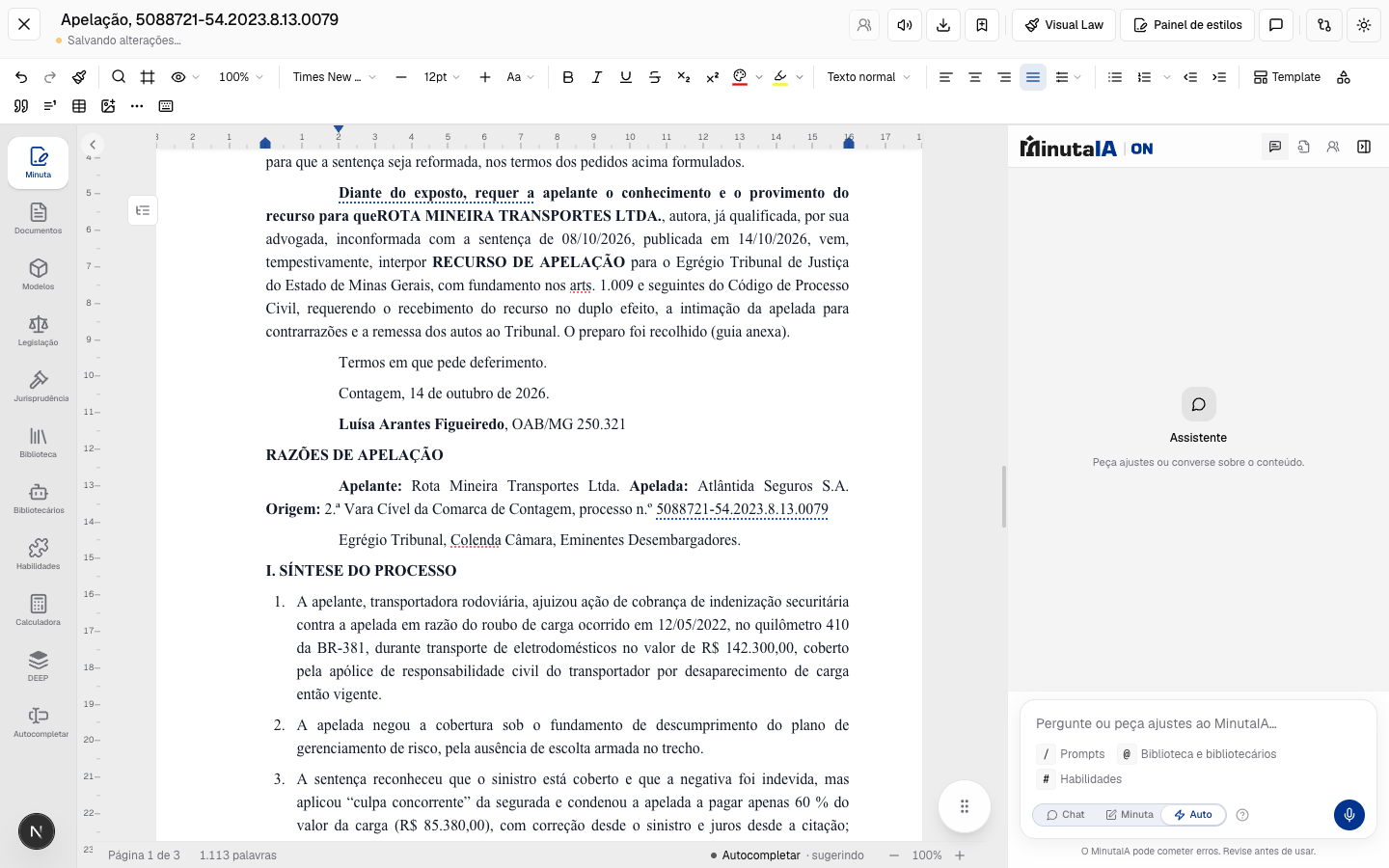Click the insert image icon

108,106
